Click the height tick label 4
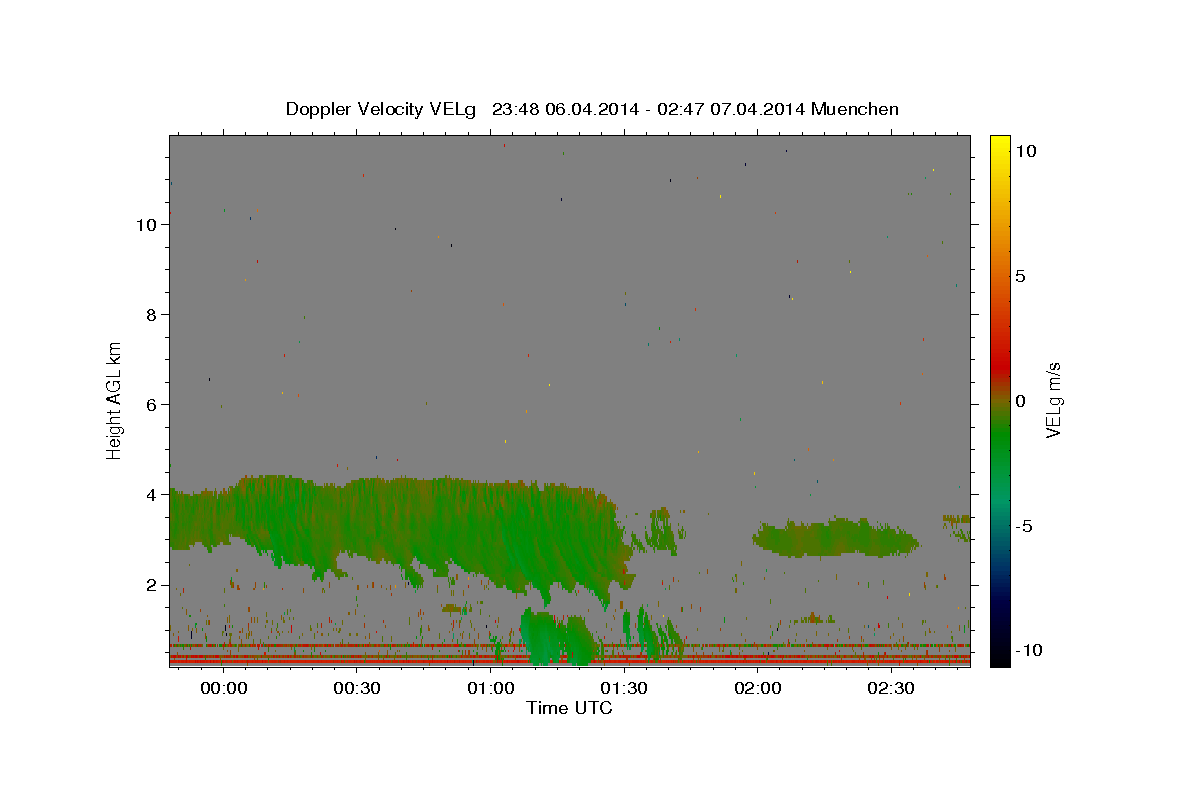This screenshot has height=800, width=1200. click(x=152, y=495)
